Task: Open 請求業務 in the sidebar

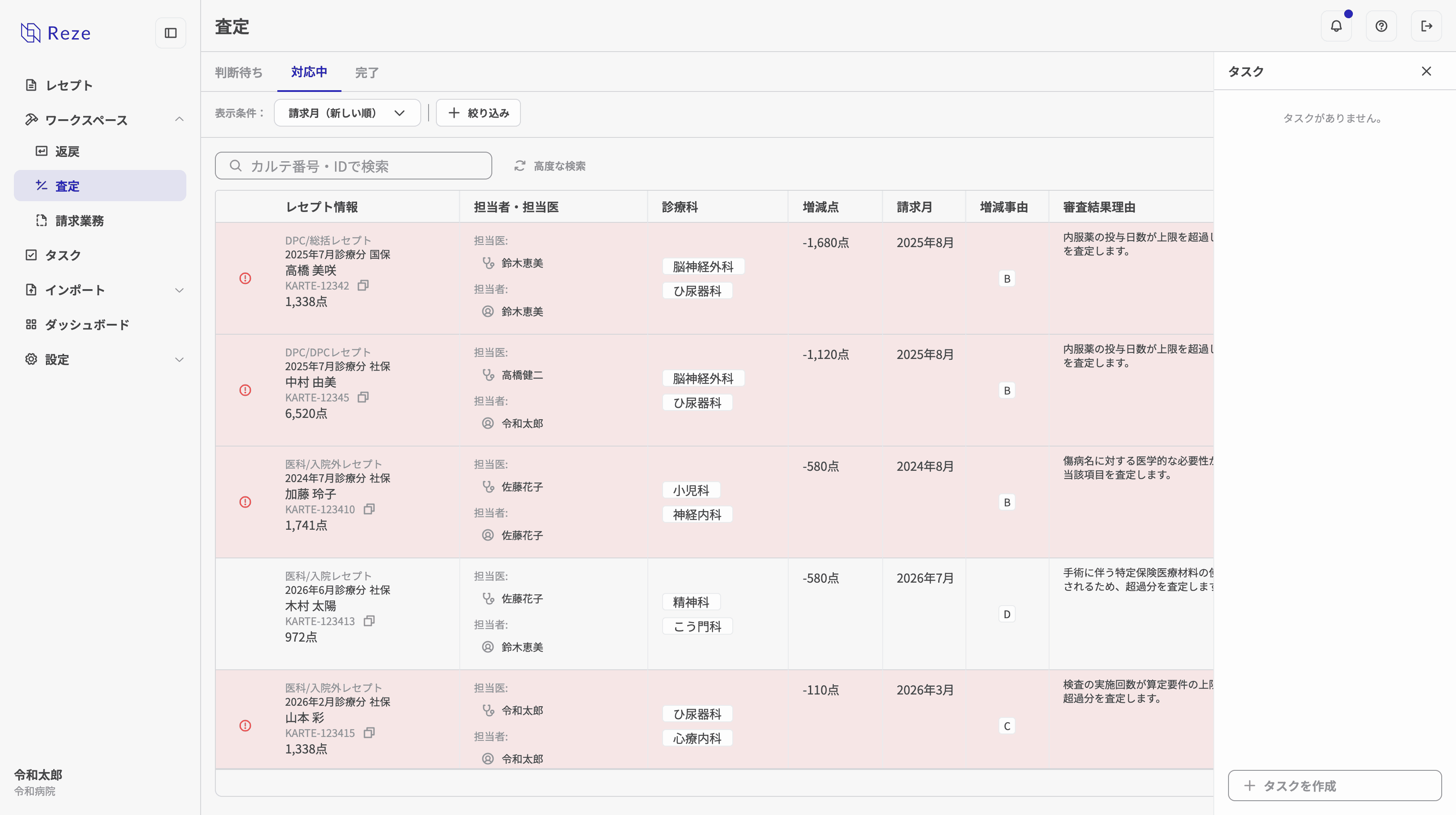Action: click(x=100, y=221)
